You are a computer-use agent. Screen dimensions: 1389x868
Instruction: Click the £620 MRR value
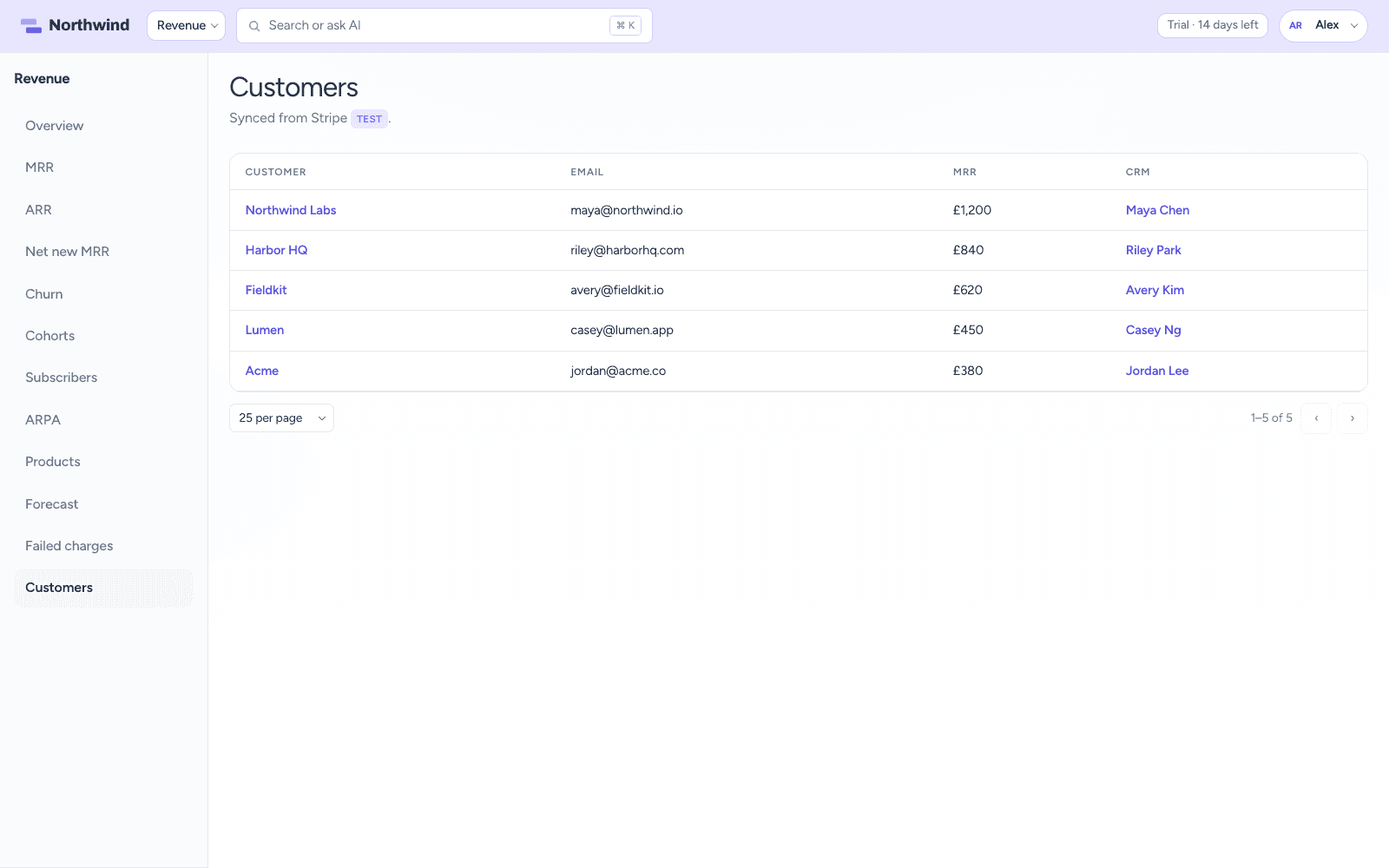[x=968, y=290]
